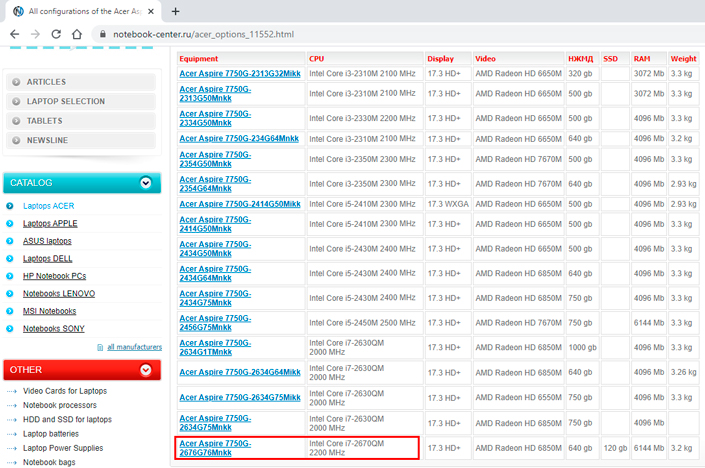Open the Notebooks LENOVO link
Screen dimensions: 705x468
[x=59, y=294]
